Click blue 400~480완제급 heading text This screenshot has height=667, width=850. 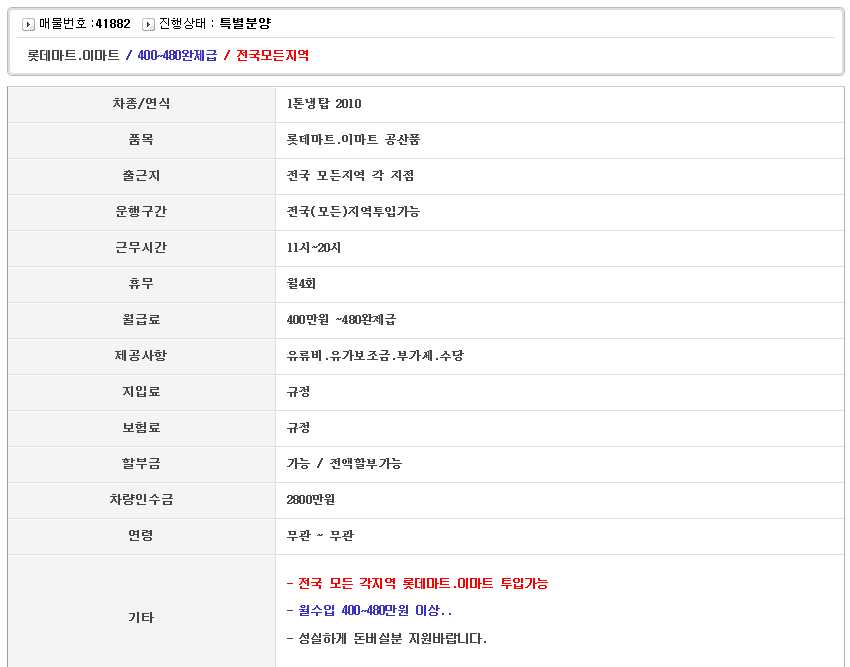coord(177,55)
